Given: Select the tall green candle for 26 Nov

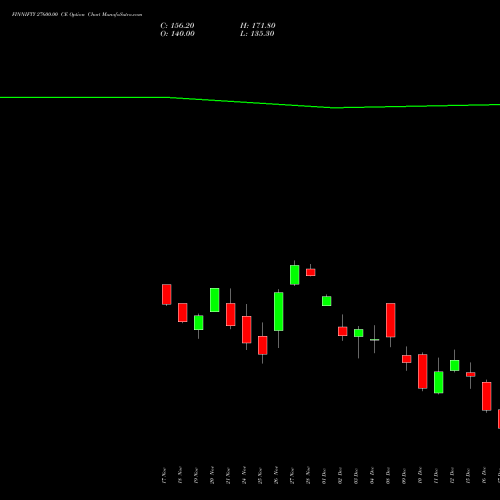Looking at the screenshot, I should click(x=279, y=312).
